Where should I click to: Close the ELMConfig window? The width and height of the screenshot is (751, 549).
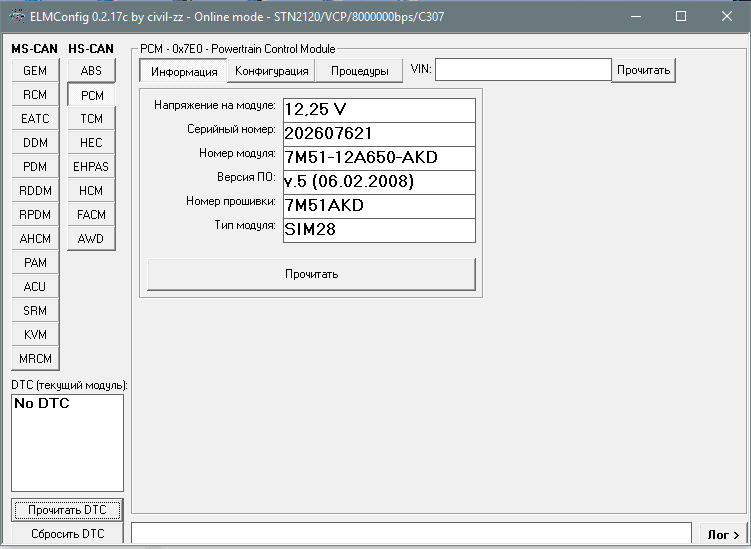[x=727, y=16]
